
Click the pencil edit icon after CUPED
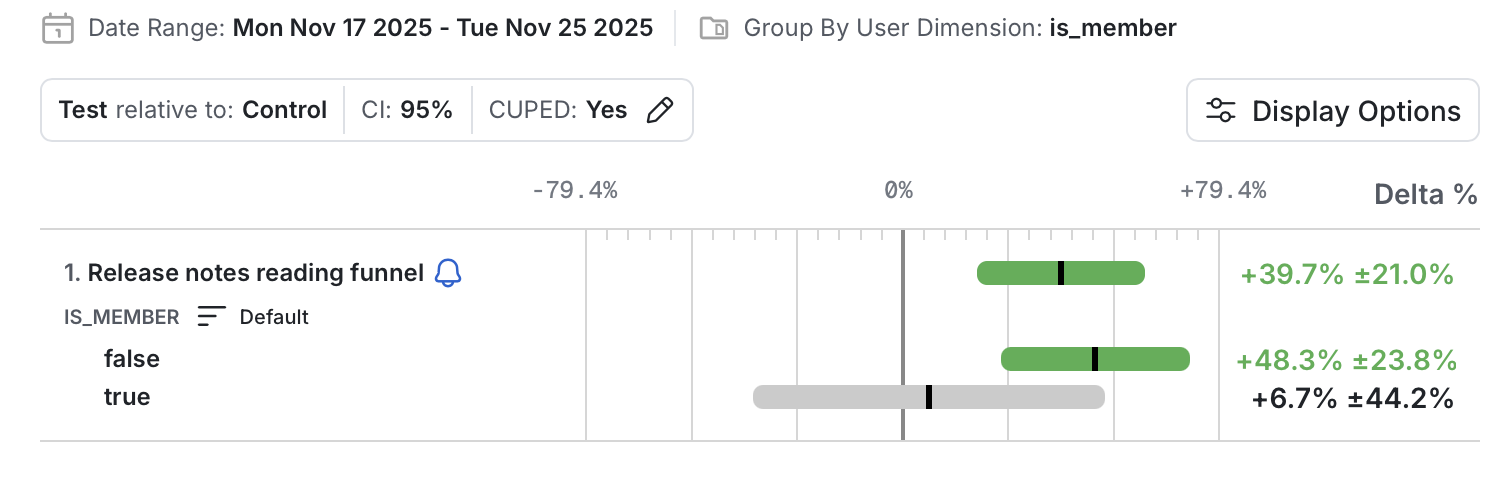click(x=660, y=110)
